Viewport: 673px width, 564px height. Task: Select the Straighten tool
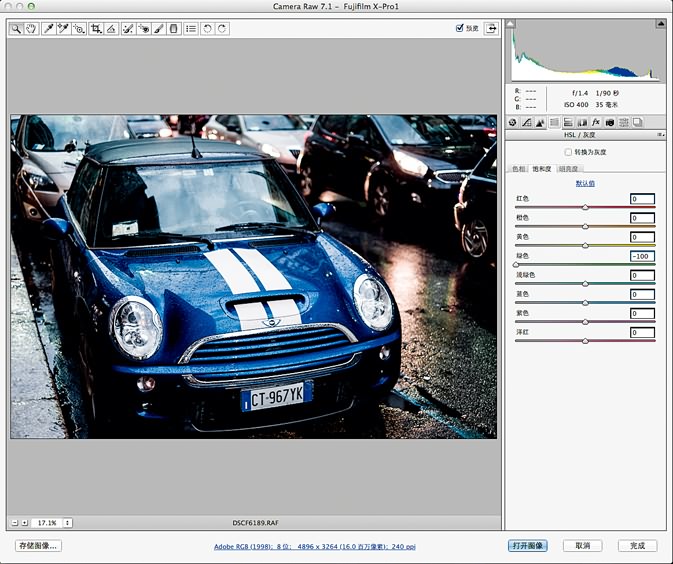click(111, 29)
